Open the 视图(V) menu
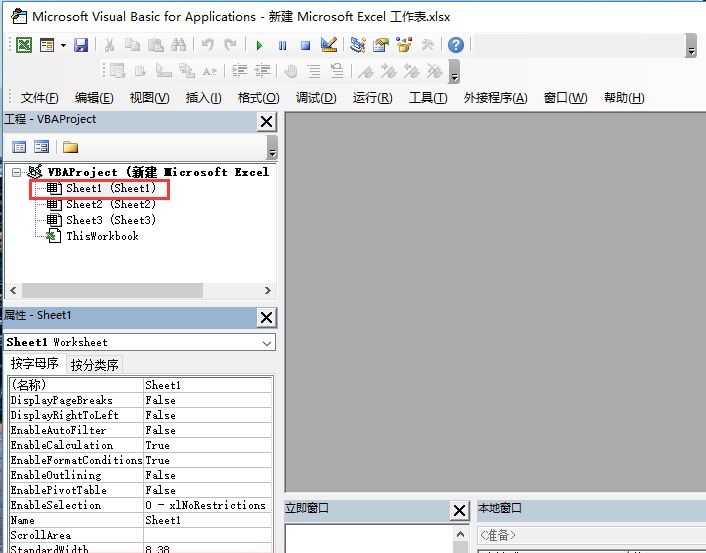706x553 pixels. (x=149, y=98)
